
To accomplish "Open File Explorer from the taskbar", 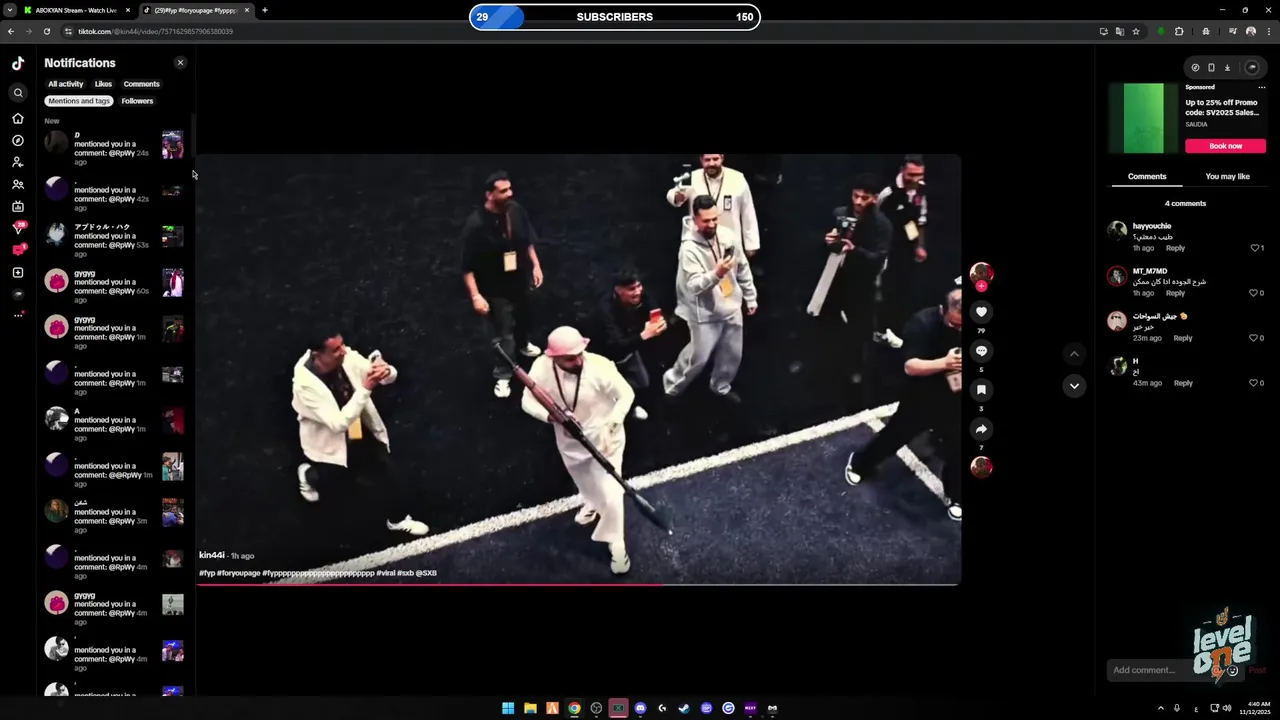I will (530, 708).
